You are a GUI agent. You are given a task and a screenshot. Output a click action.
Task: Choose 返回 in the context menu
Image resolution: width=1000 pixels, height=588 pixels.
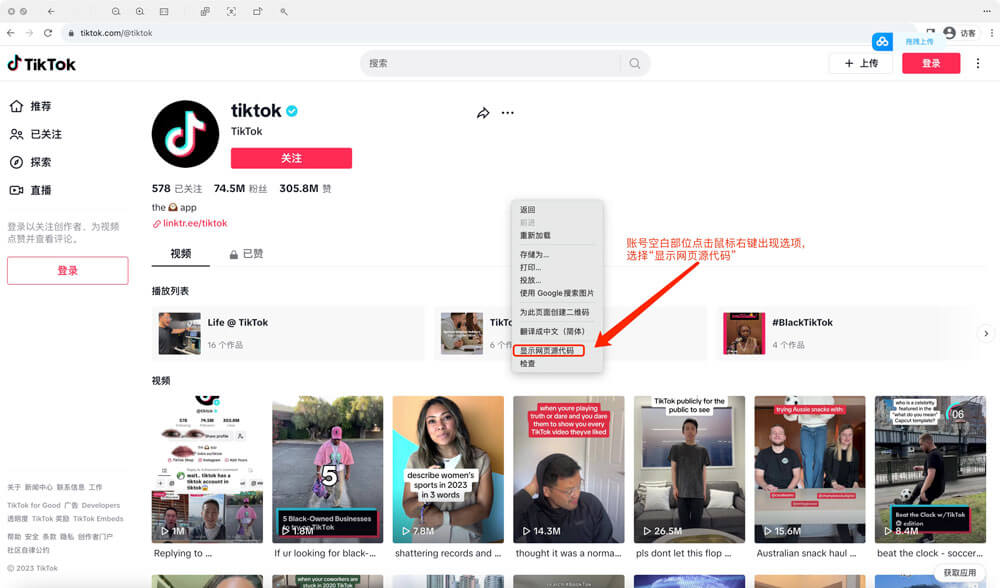coord(527,210)
